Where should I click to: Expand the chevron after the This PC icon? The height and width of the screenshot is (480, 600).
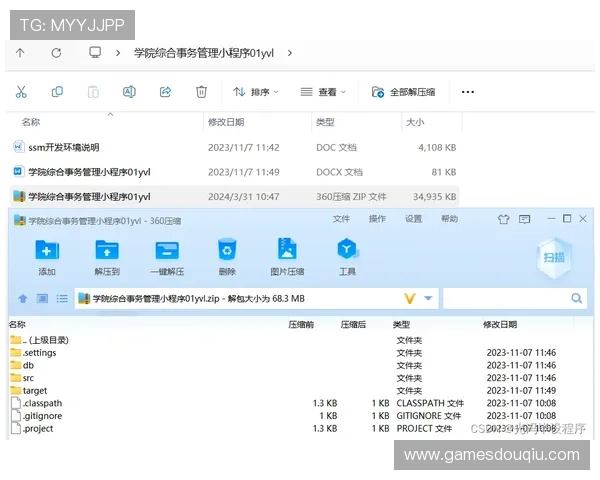tap(118, 53)
